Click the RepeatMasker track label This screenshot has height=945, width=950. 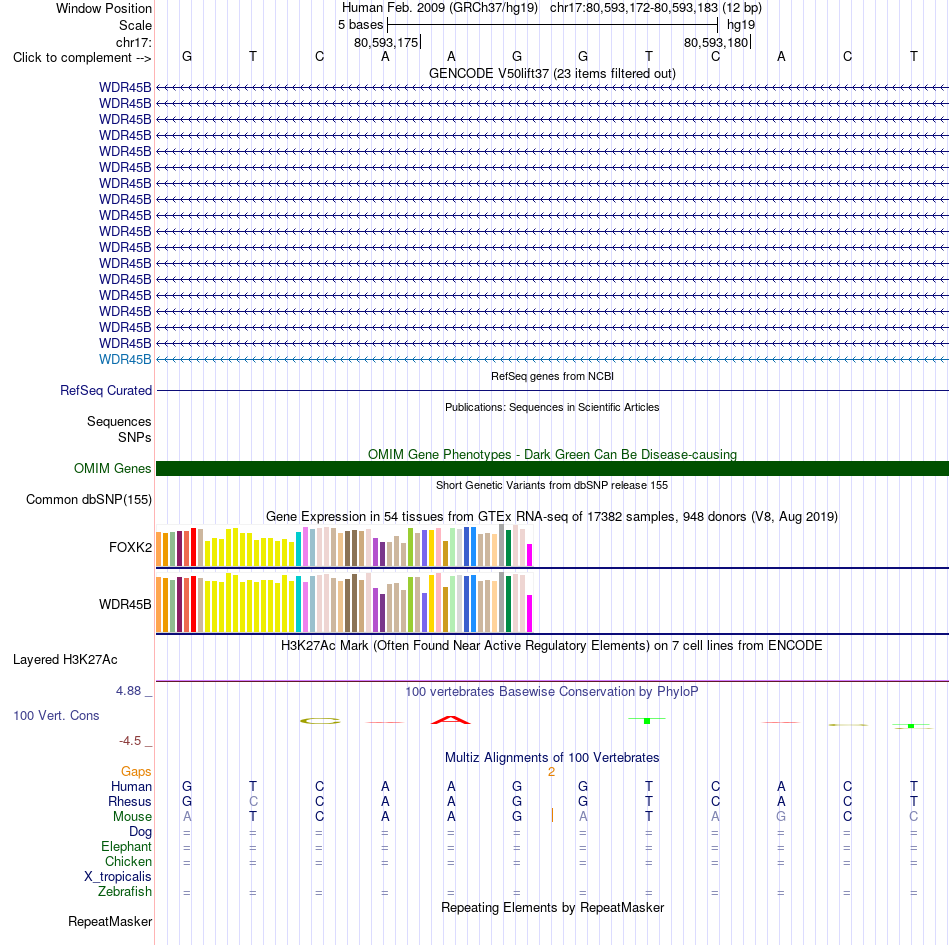click(x=110, y=922)
